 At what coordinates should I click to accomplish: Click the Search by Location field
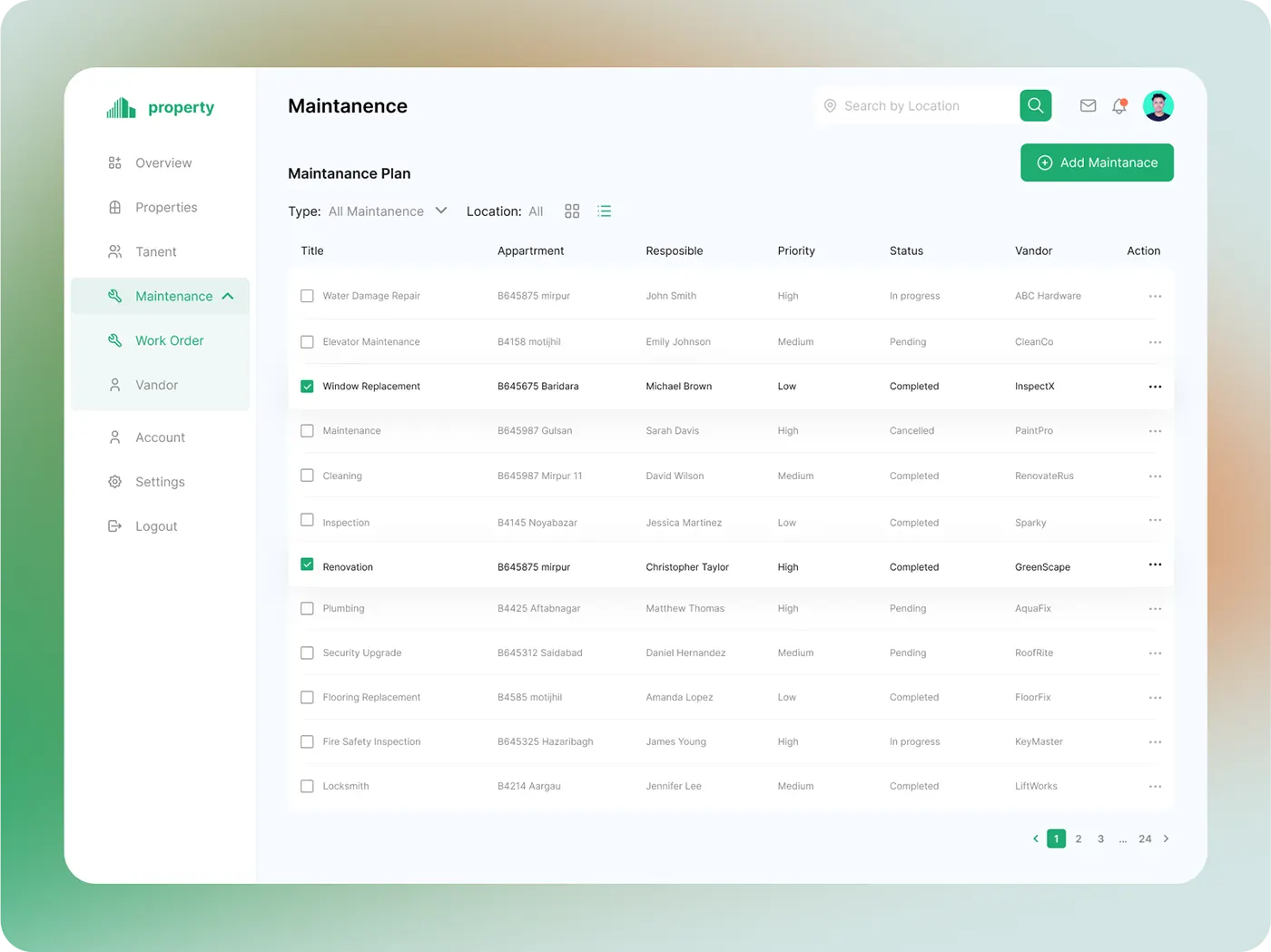tap(917, 106)
